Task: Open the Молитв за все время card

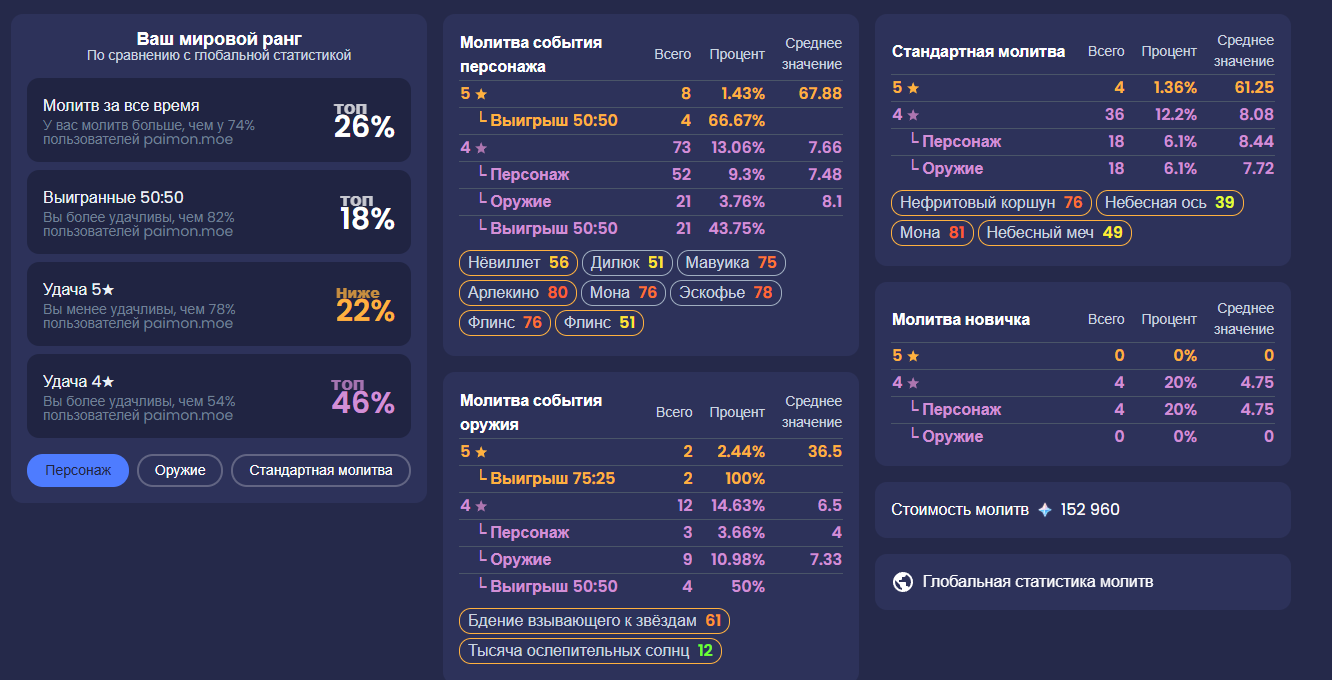Action: coord(219,120)
